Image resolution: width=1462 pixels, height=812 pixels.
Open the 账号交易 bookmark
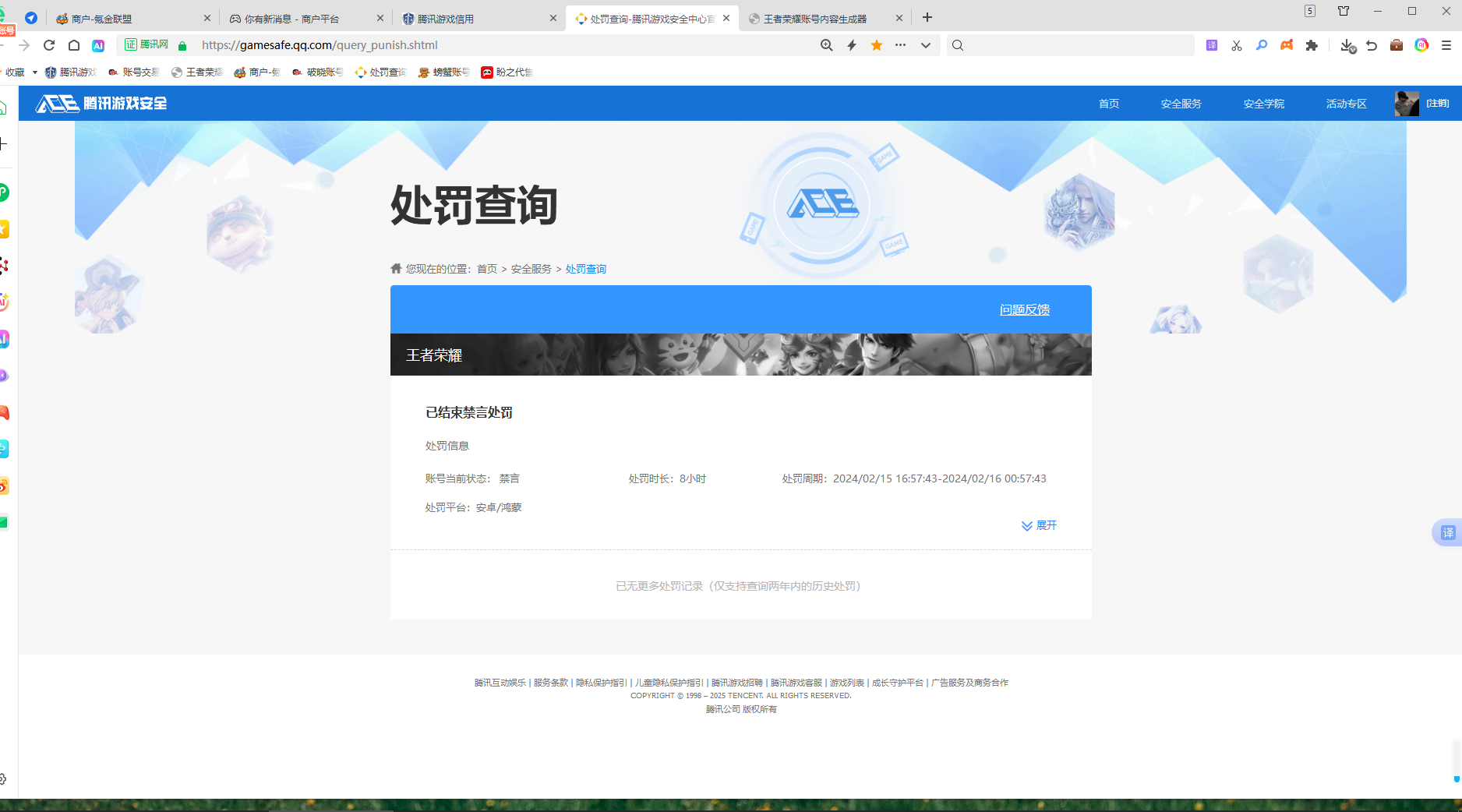(134, 72)
